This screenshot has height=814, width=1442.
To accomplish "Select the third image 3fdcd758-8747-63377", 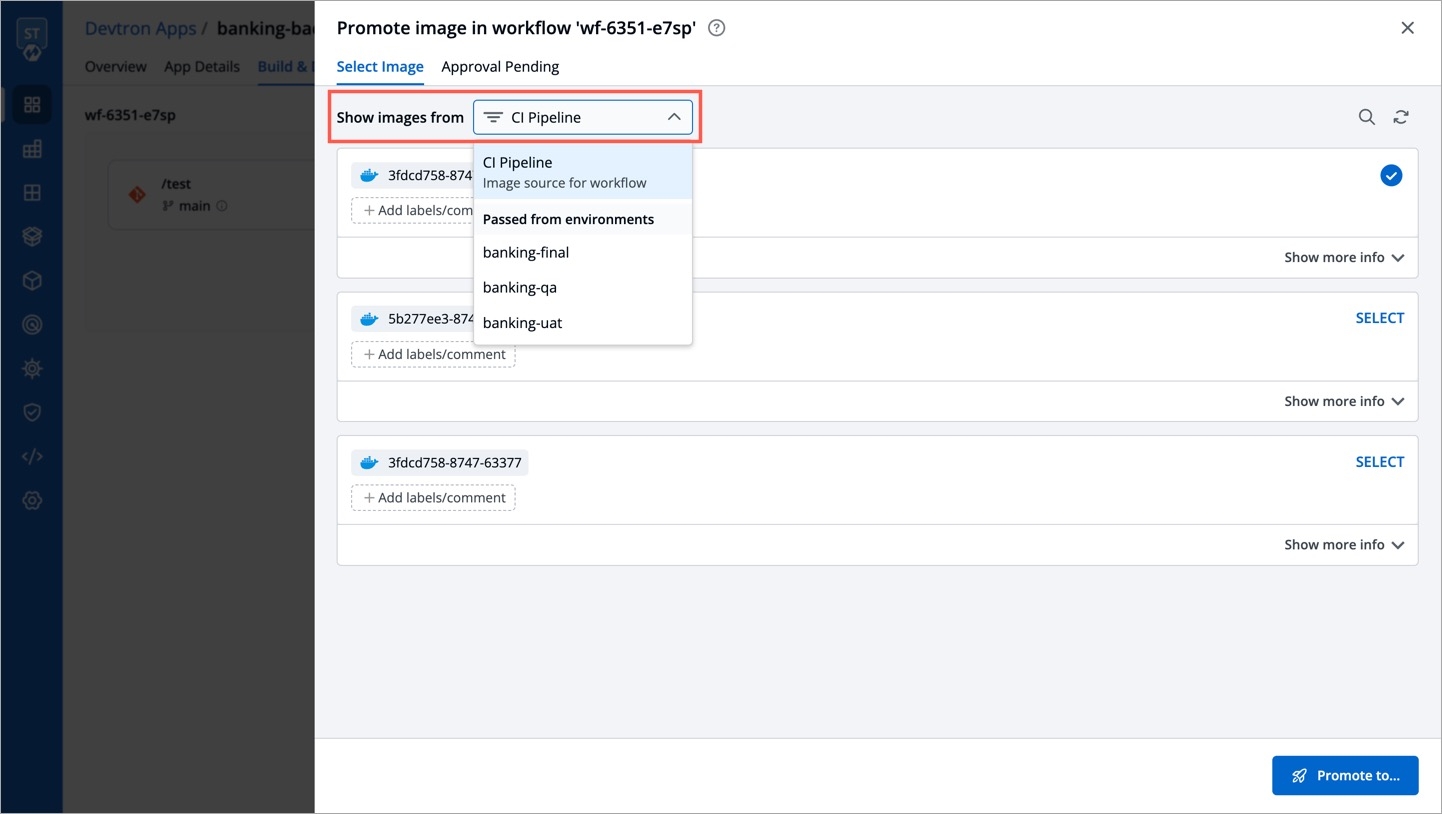I will (x=1379, y=462).
